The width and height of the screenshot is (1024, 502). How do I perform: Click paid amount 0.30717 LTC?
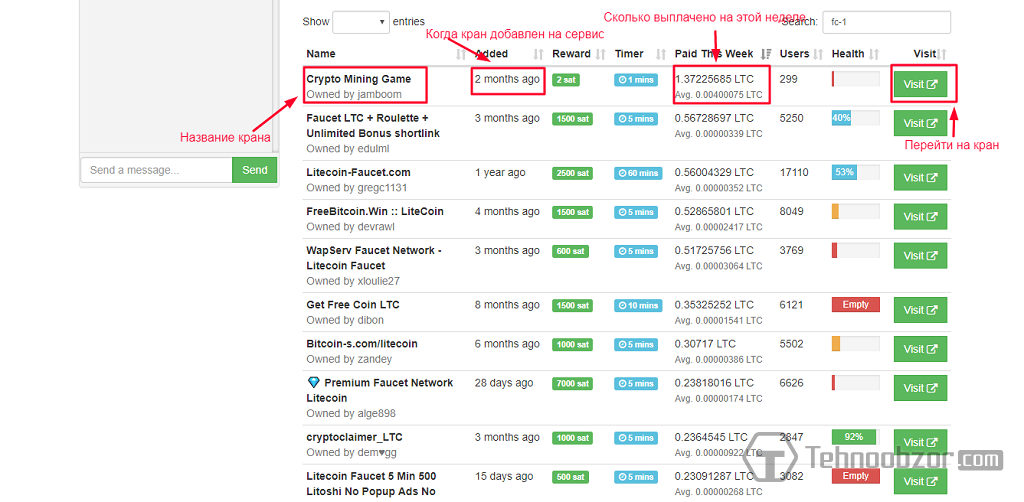click(705, 344)
